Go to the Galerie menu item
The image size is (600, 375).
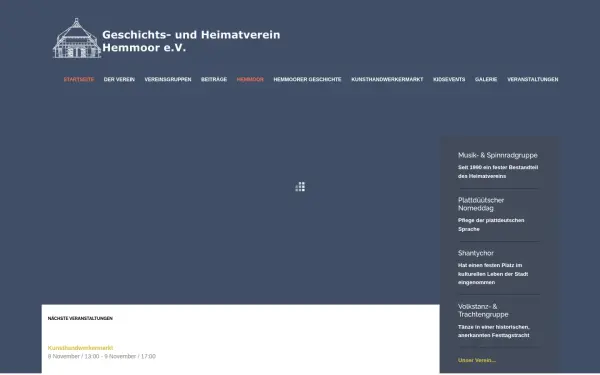click(x=486, y=80)
